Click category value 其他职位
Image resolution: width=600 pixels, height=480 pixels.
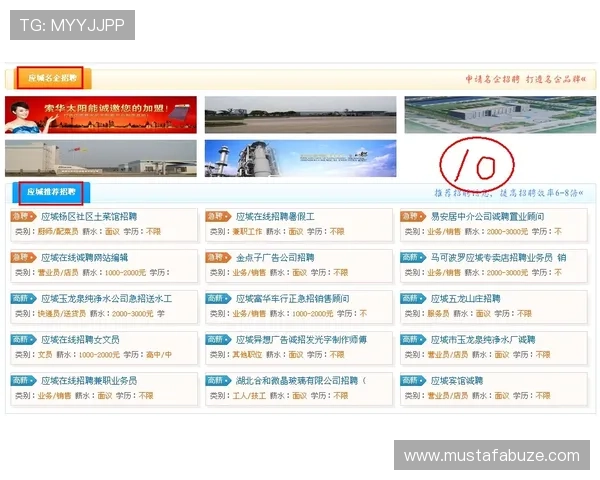pyautogui.click(x=247, y=354)
